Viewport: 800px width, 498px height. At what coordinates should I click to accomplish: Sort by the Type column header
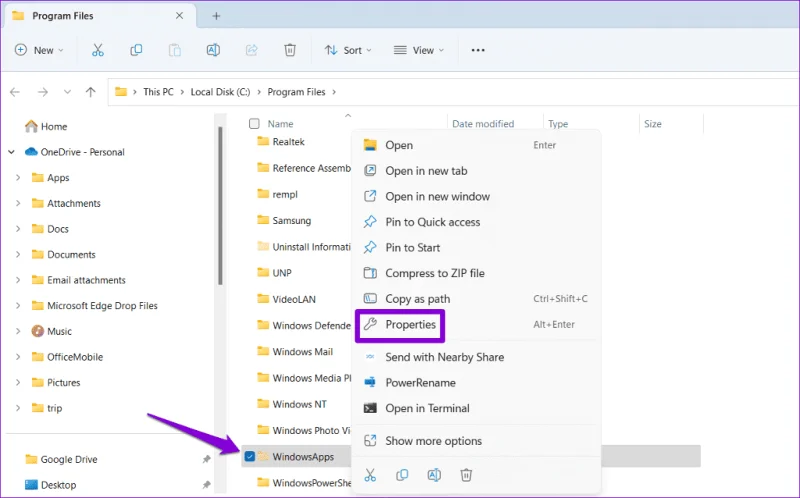point(558,123)
